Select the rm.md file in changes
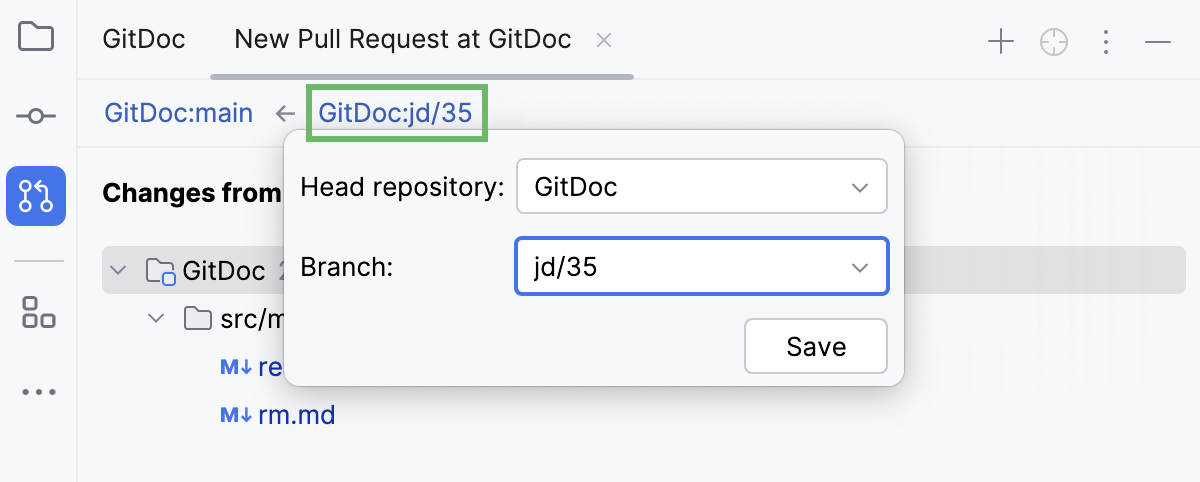 click(x=296, y=414)
